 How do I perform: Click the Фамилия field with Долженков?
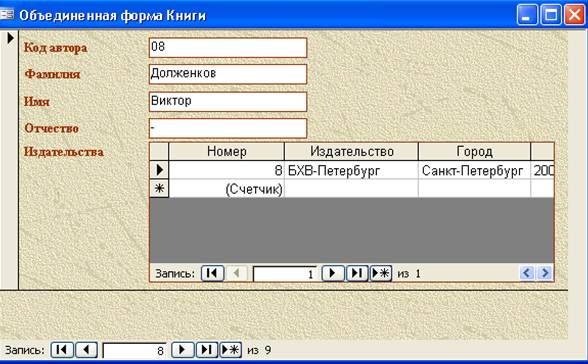click(228, 74)
